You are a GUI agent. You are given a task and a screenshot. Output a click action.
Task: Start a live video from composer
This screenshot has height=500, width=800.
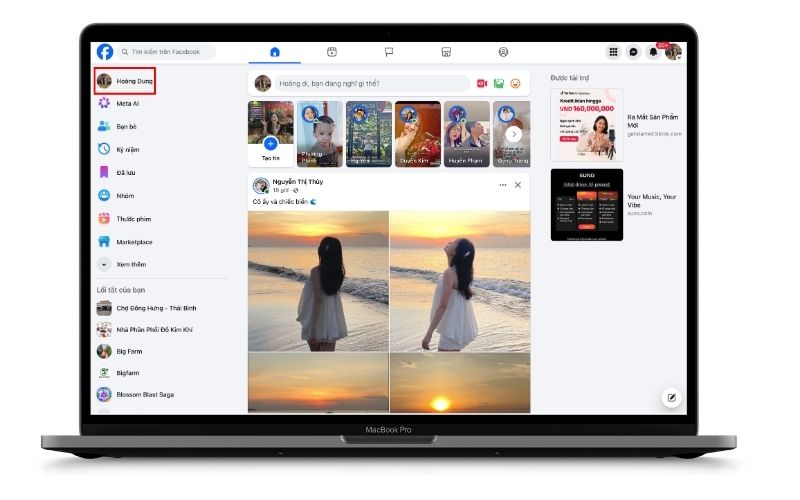click(482, 83)
